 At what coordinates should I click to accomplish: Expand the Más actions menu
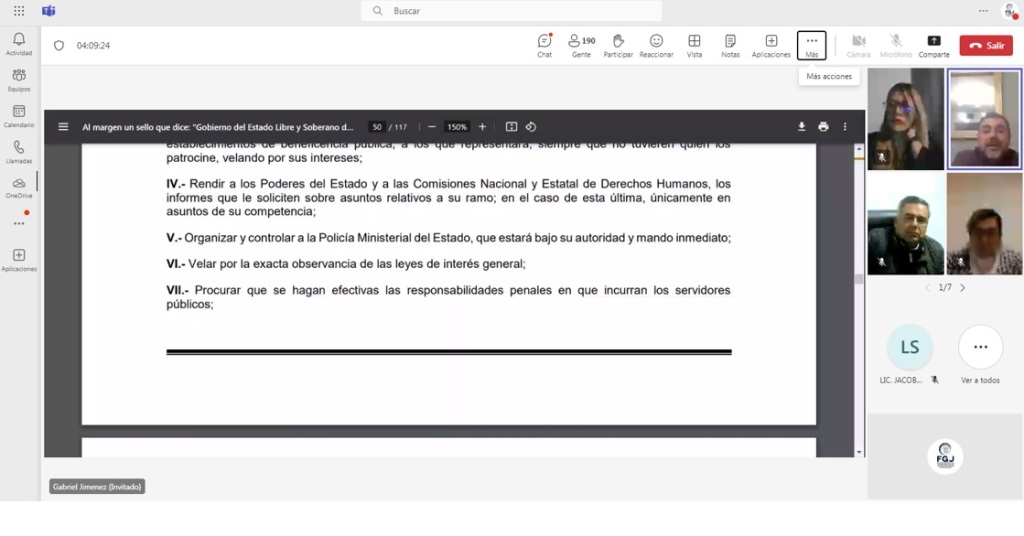click(812, 46)
